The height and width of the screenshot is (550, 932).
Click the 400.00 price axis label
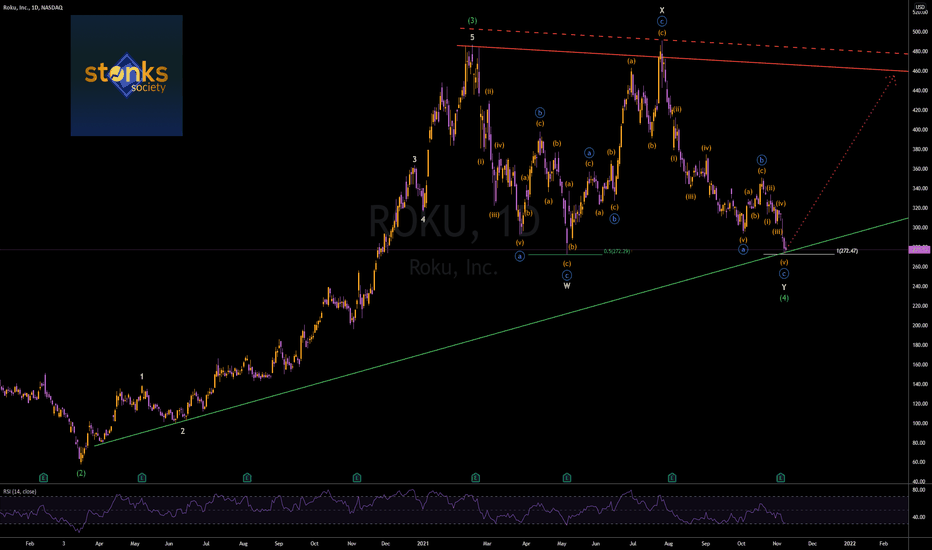tap(920, 130)
